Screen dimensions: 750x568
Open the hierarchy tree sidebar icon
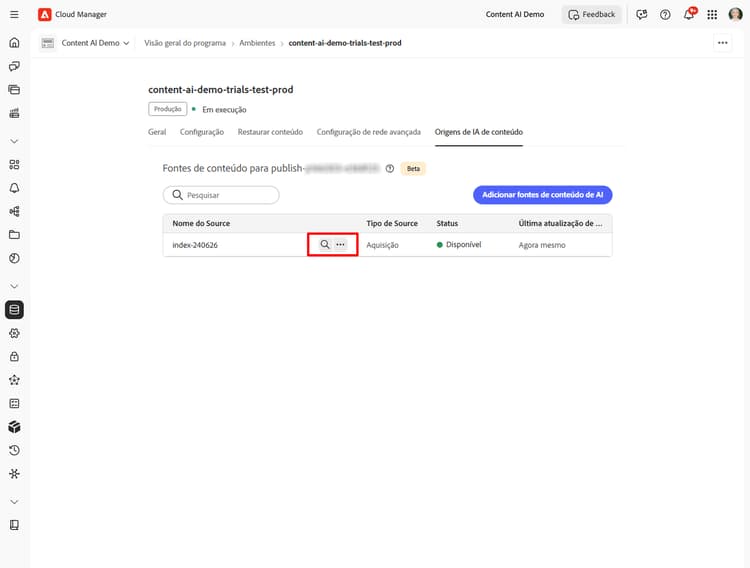coord(14,212)
